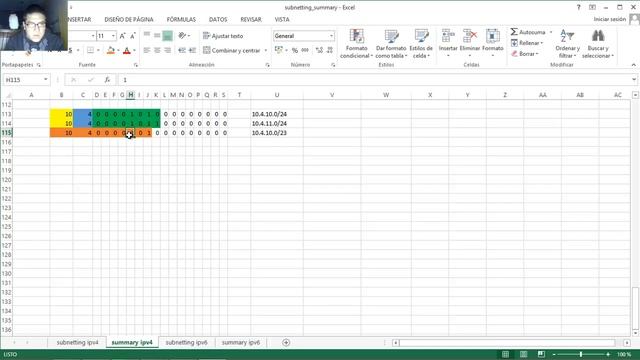640x360 pixels.
Task: Open the DISEÑO DE PÁGINA tab
Action: [x=129, y=19]
